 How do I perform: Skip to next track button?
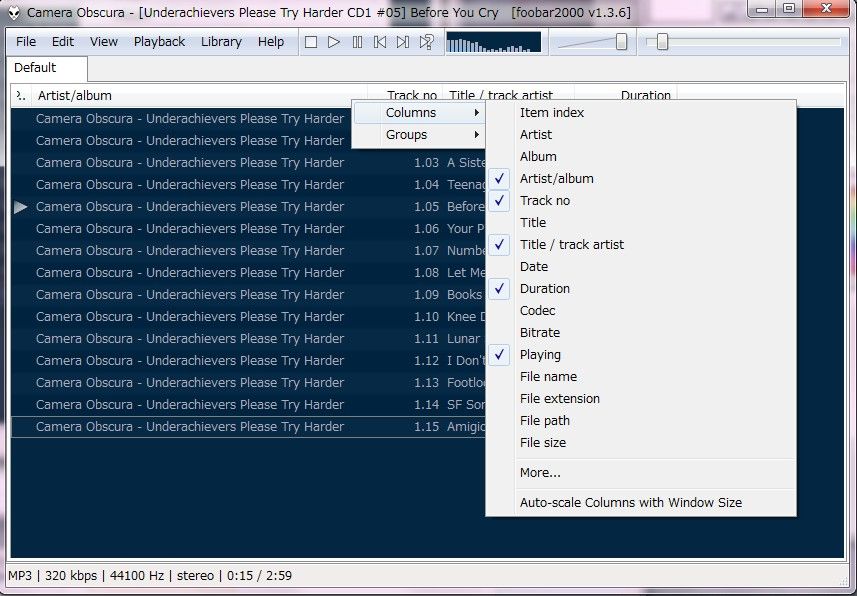point(403,42)
